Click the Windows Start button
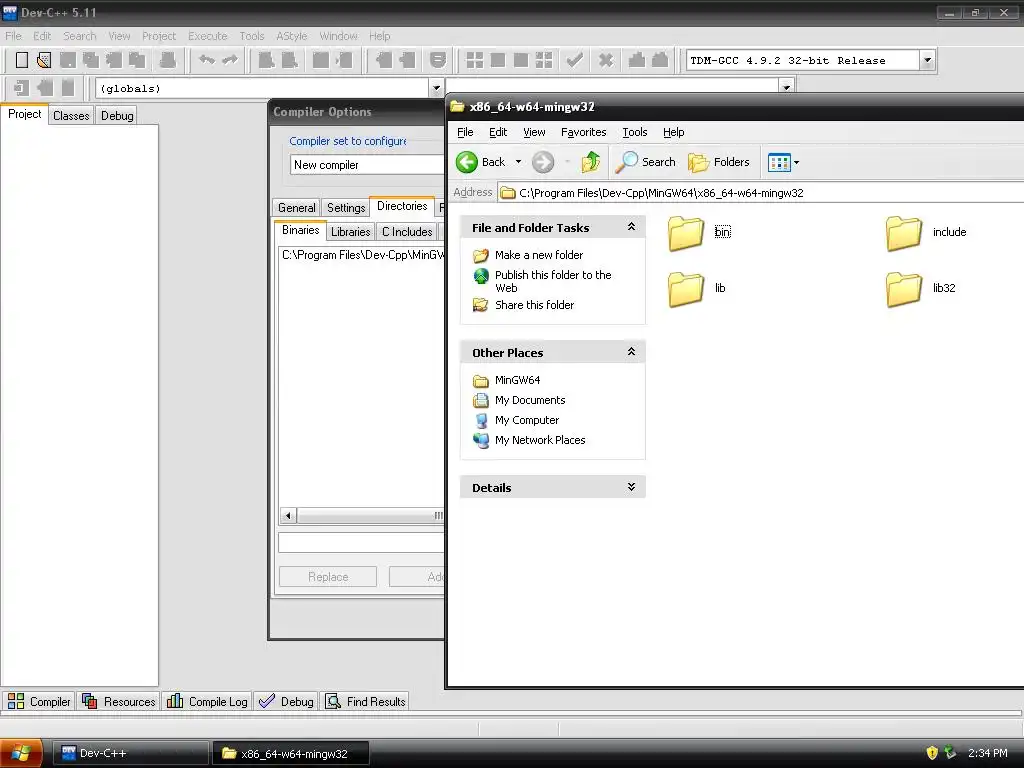Image resolution: width=1024 pixels, height=768 pixels. coord(21,753)
